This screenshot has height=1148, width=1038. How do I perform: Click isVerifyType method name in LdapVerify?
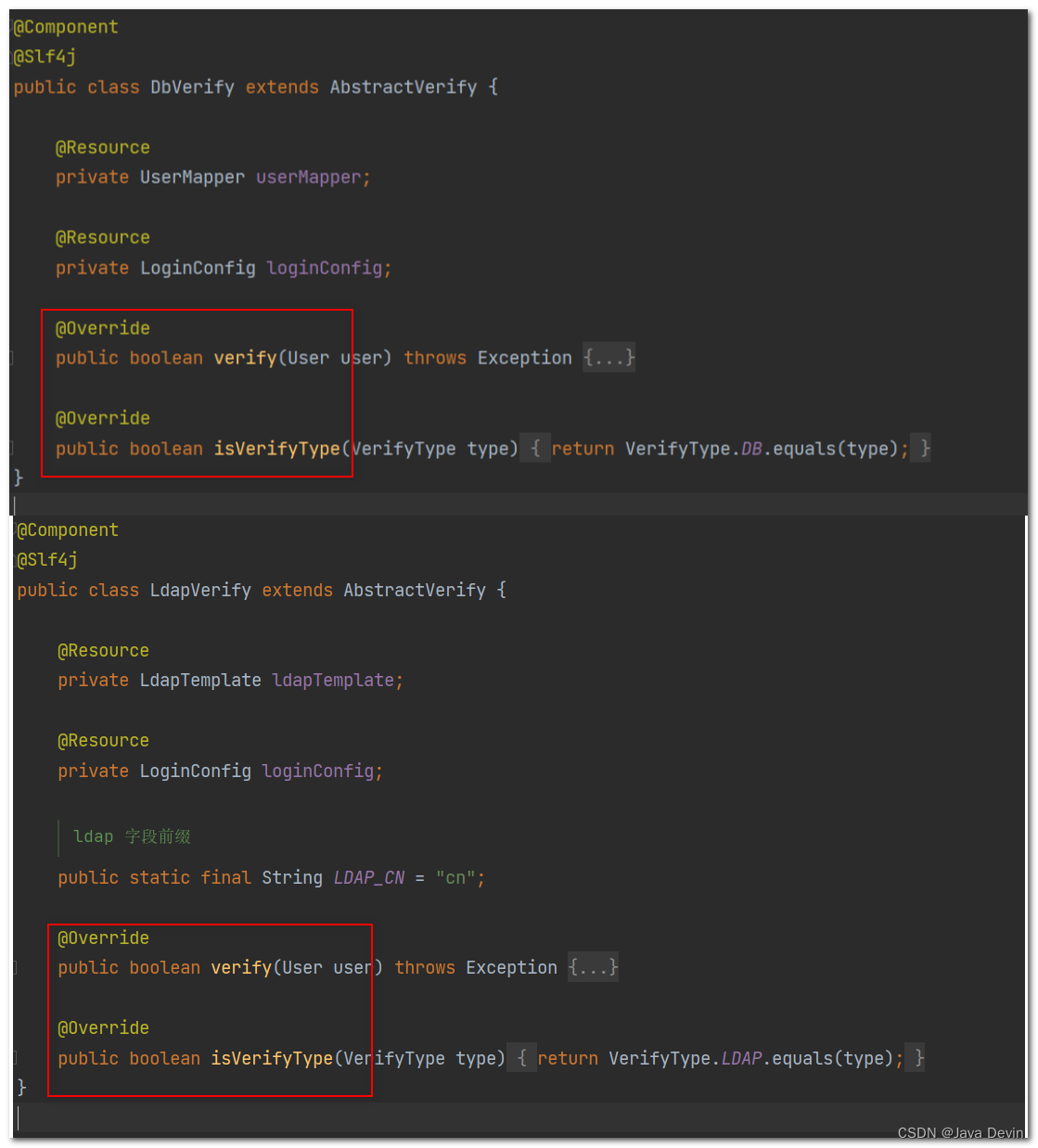(272, 1058)
